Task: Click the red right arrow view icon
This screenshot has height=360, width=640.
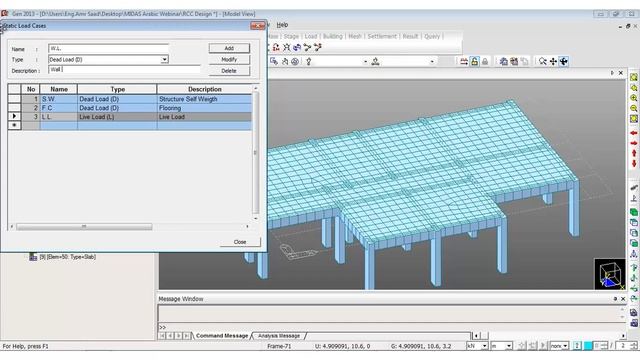Action: [633, 143]
